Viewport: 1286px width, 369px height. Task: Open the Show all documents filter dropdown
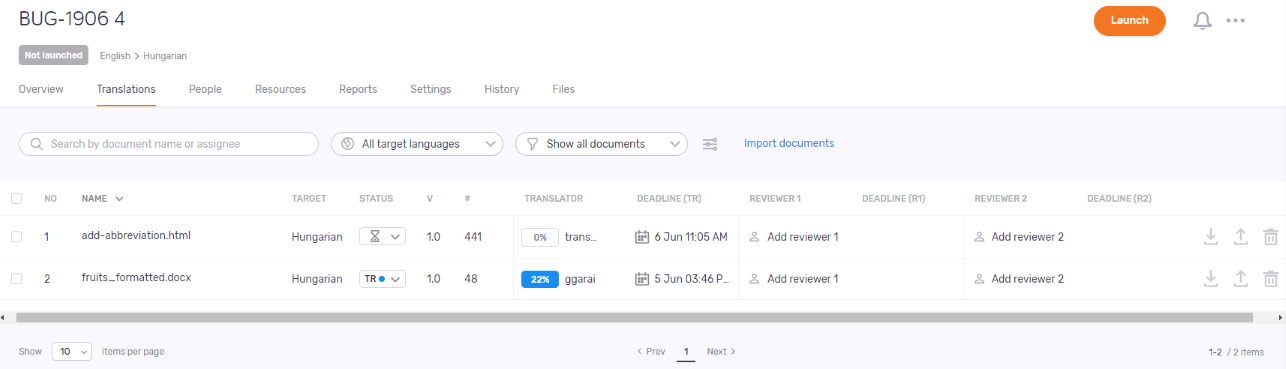tap(601, 144)
